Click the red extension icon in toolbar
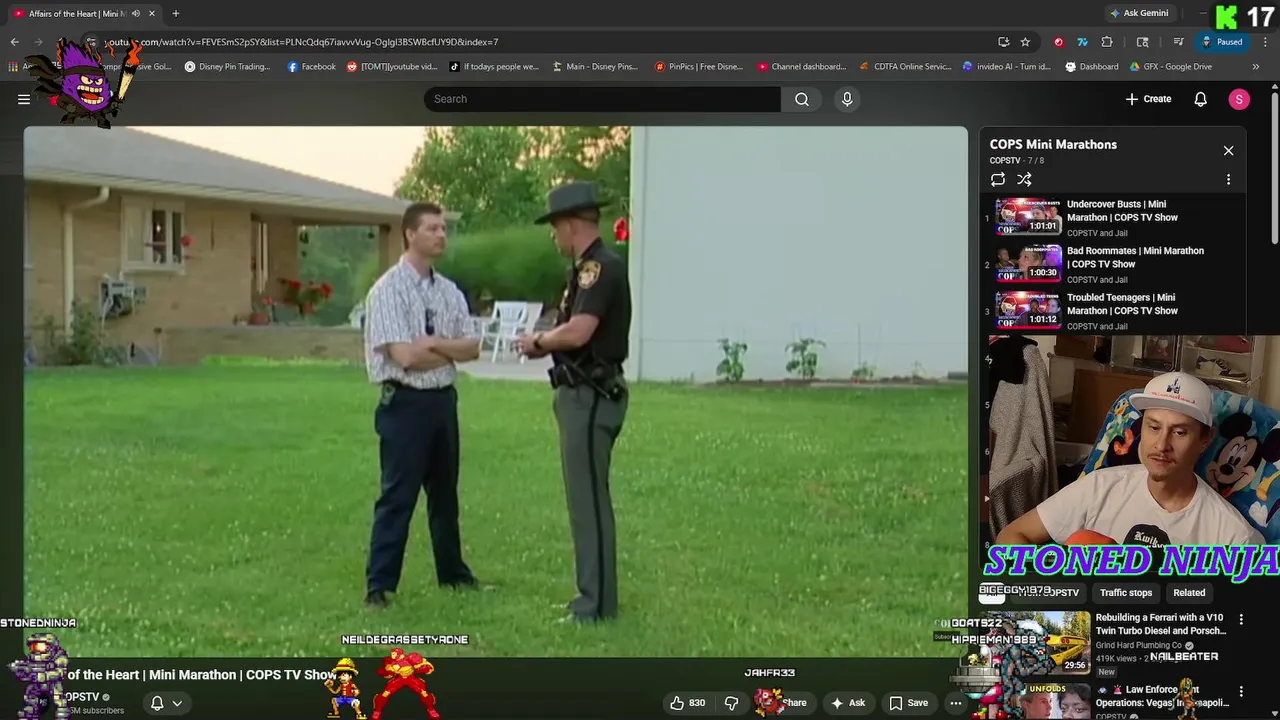Viewport: 1280px width, 720px height. pos(1059,42)
